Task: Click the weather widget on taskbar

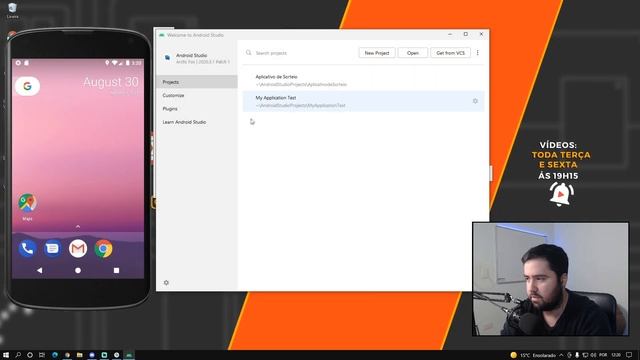Action: 533,355
